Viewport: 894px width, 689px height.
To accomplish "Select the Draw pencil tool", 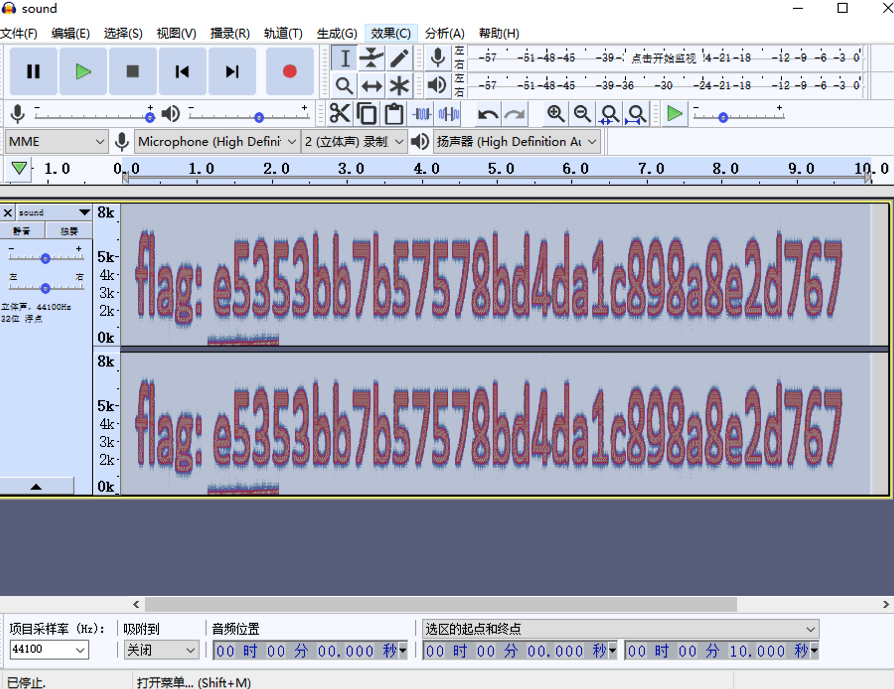I will pyautogui.click(x=399, y=58).
